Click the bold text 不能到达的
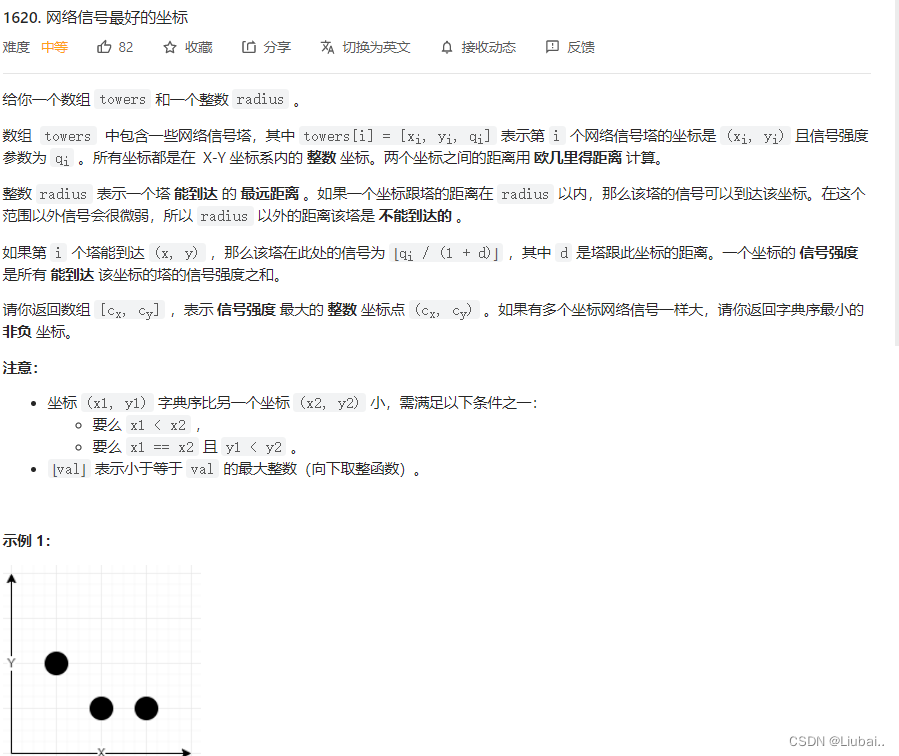Image resolution: width=899 pixels, height=756 pixels. (x=415, y=216)
